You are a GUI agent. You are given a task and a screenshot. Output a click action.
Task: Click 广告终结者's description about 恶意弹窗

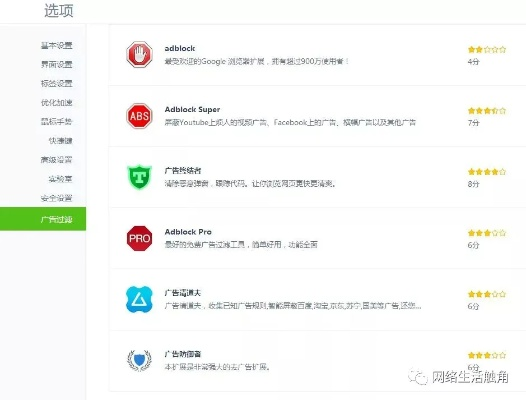[x=250, y=184]
